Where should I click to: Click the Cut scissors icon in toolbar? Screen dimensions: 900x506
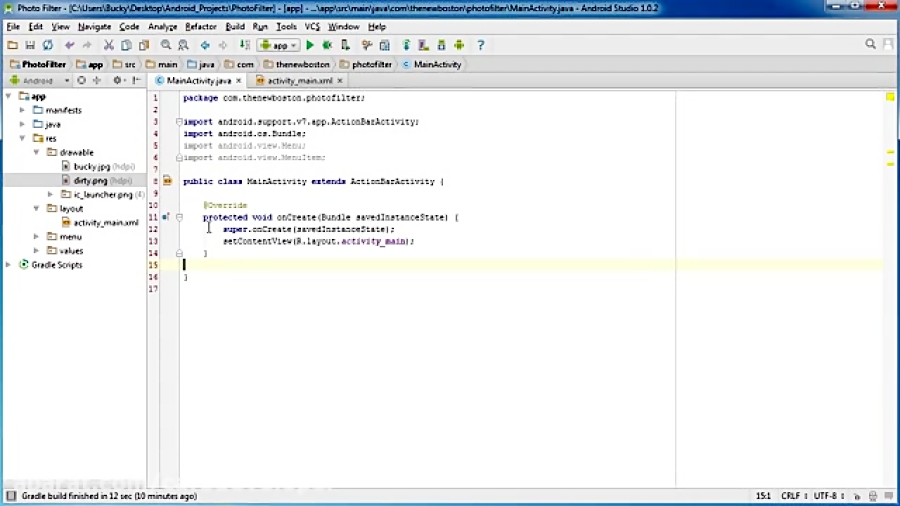pyautogui.click(x=109, y=45)
